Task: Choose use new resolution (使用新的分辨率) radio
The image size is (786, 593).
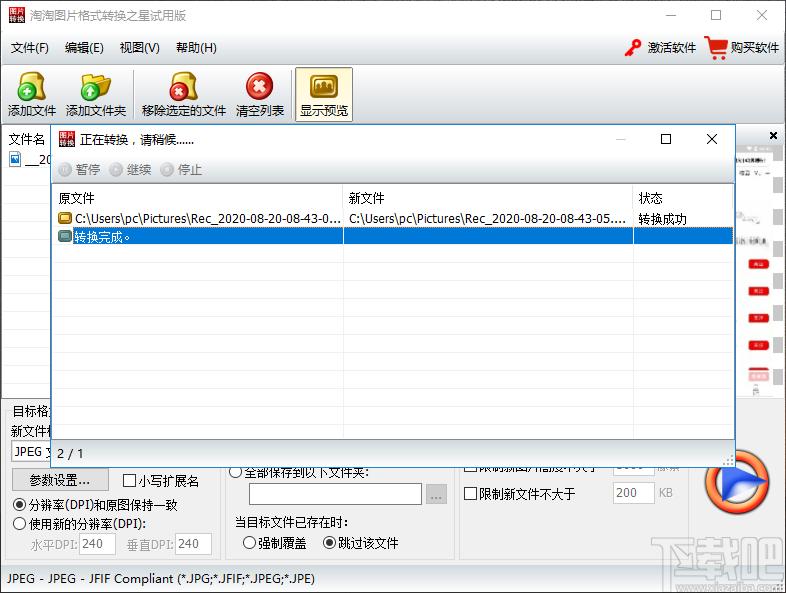Action: click(x=20, y=523)
